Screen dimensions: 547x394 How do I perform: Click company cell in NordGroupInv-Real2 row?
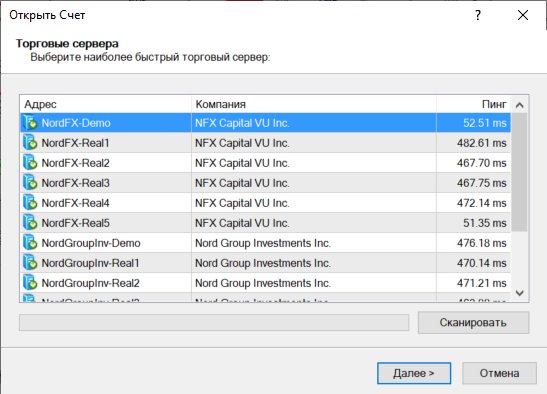tap(314, 283)
